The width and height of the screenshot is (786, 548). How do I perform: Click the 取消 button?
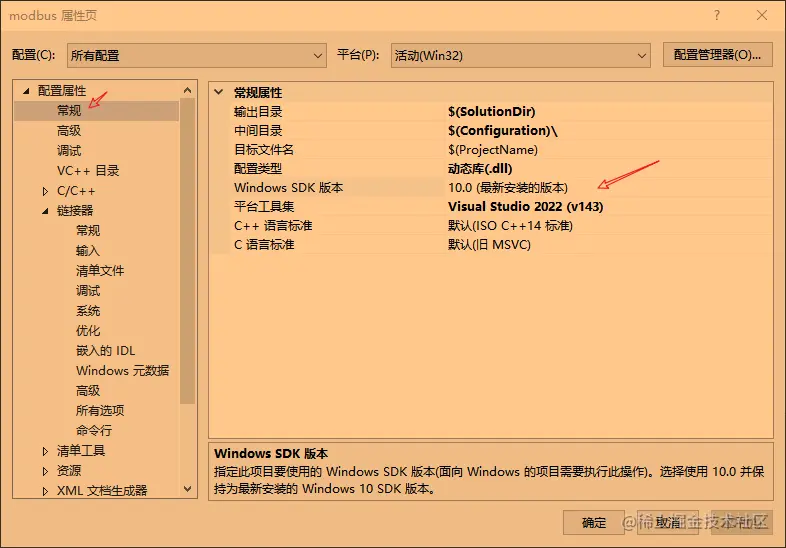coord(668,522)
